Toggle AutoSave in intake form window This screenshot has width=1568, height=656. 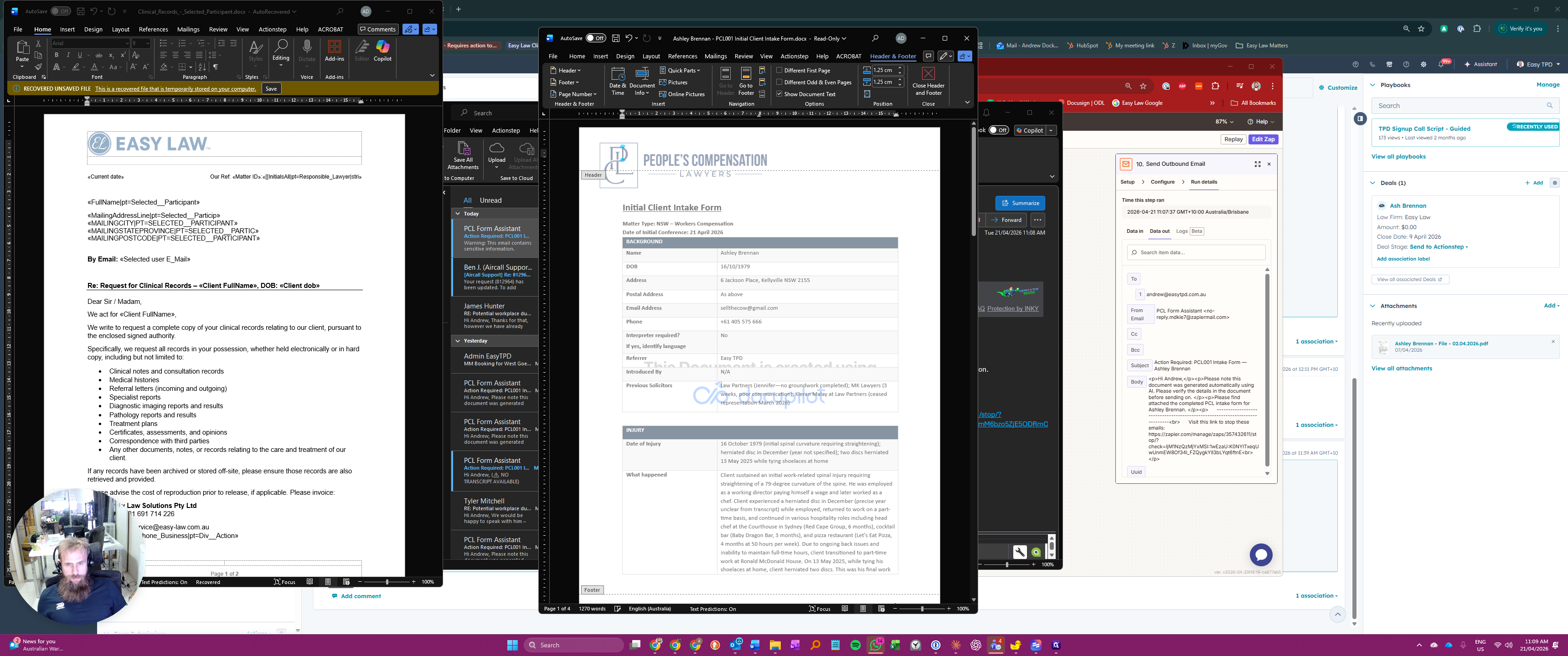point(595,38)
